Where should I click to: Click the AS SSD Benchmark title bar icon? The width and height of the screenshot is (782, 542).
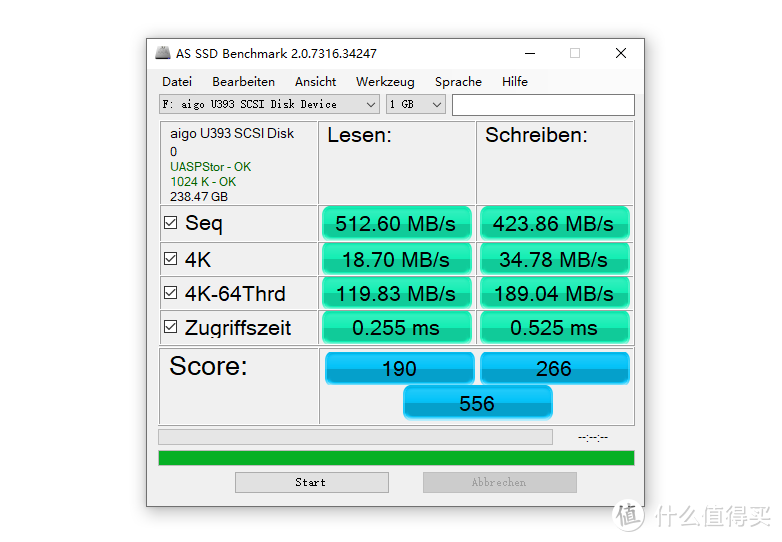(x=163, y=54)
